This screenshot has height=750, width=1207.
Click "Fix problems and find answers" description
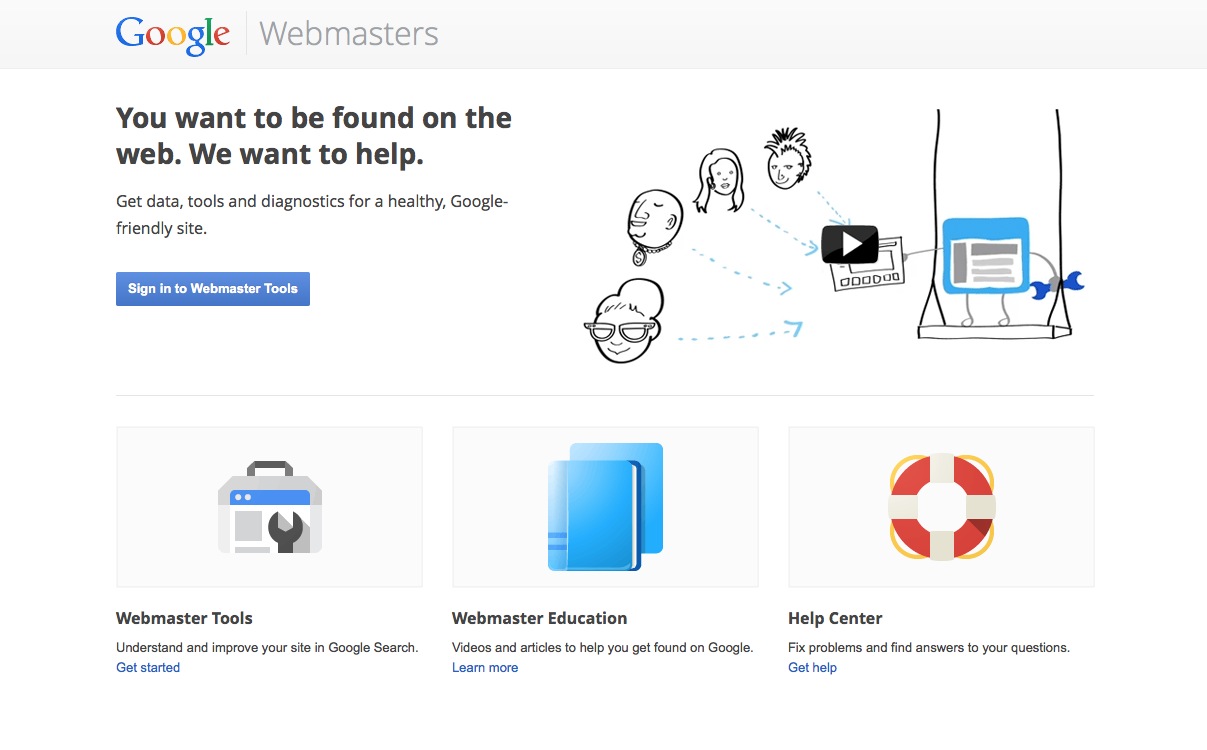coord(929,647)
